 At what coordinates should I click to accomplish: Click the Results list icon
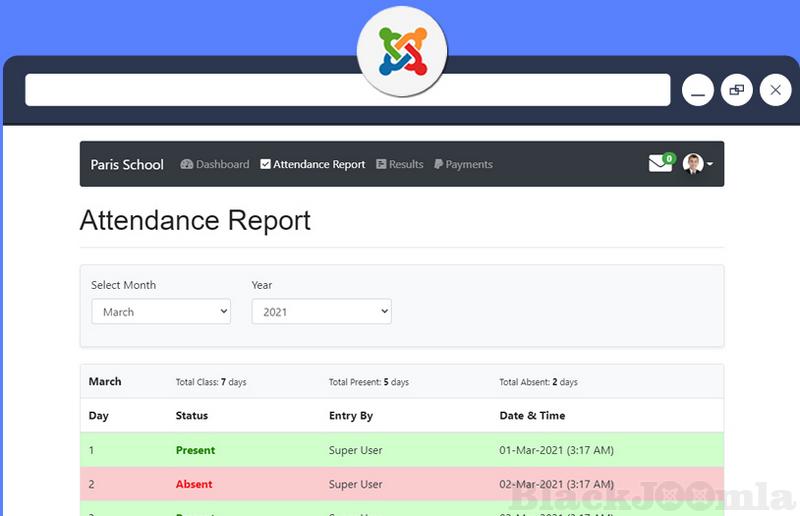(x=381, y=164)
